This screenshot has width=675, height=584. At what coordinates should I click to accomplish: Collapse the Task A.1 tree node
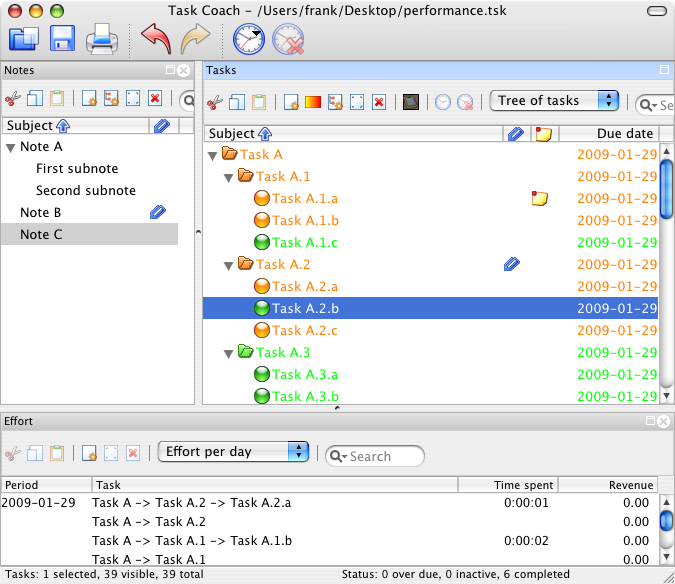click(229, 177)
